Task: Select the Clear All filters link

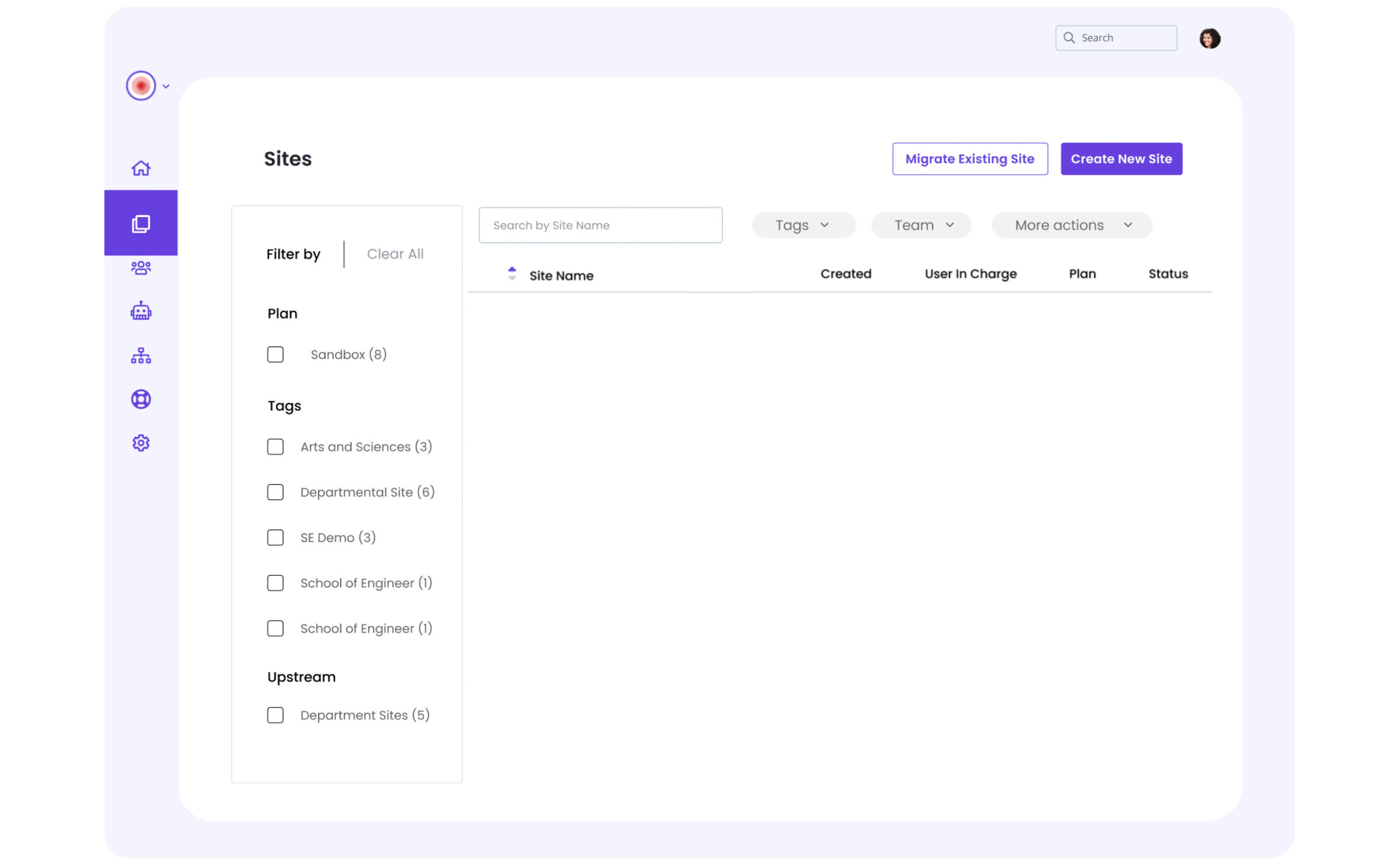Action: pyautogui.click(x=395, y=254)
